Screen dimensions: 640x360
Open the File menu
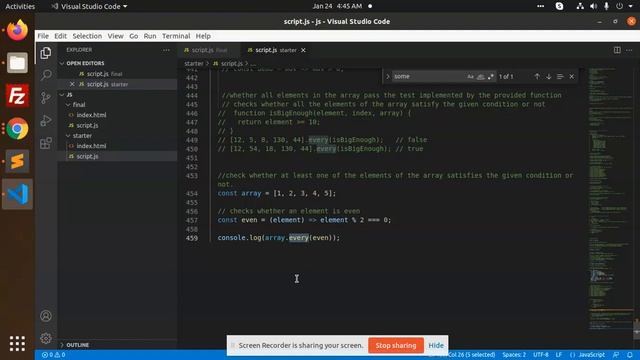[x=43, y=36]
